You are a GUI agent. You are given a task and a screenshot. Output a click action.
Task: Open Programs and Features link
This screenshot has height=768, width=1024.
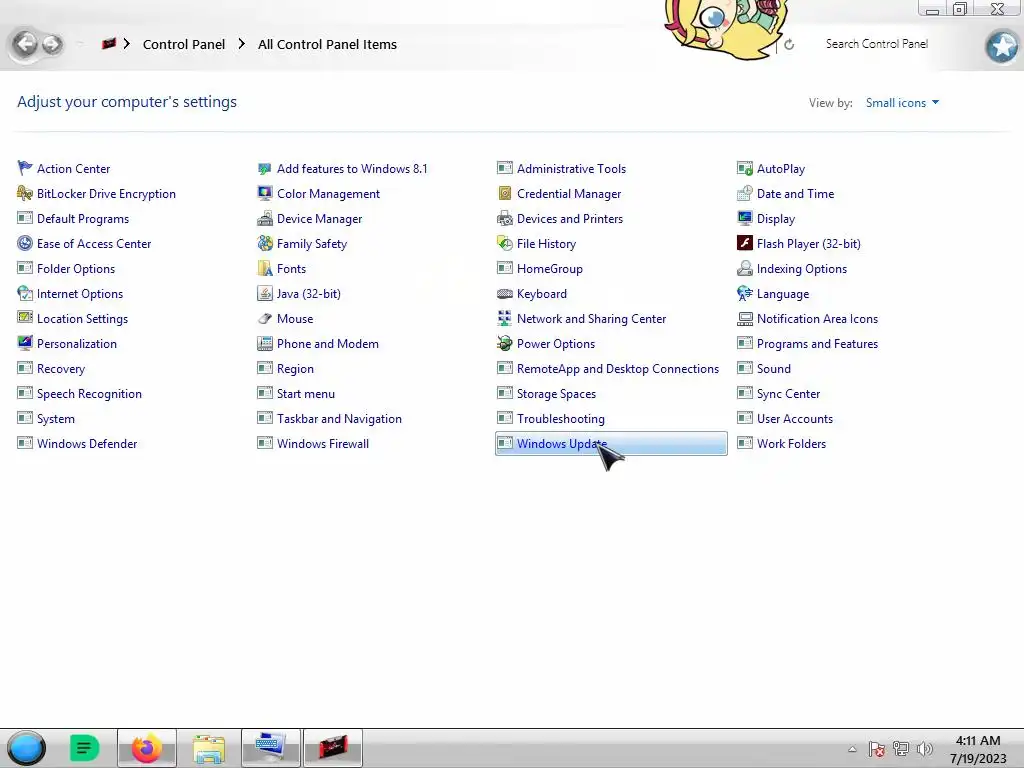coord(817,344)
